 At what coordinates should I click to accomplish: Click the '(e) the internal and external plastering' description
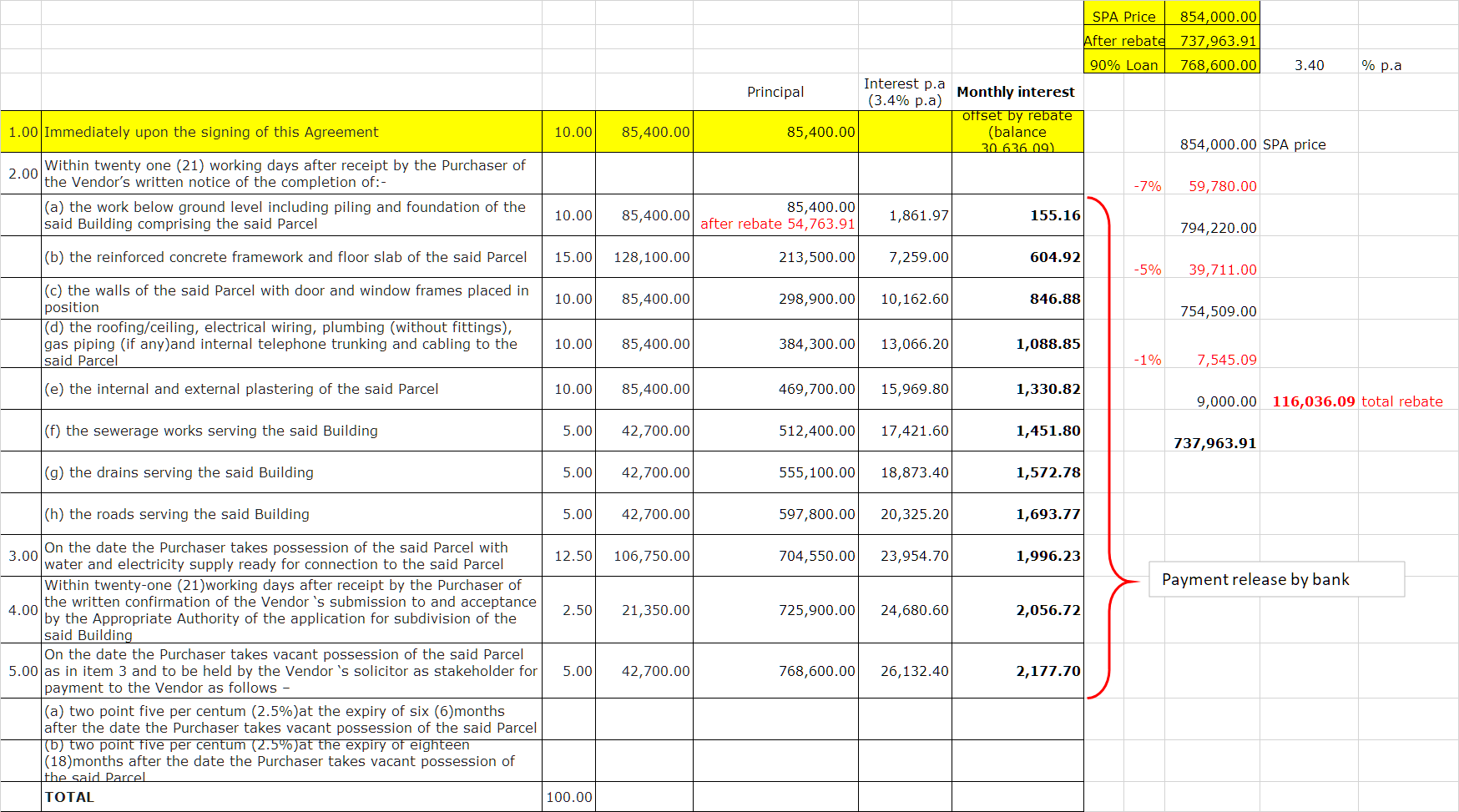291,389
